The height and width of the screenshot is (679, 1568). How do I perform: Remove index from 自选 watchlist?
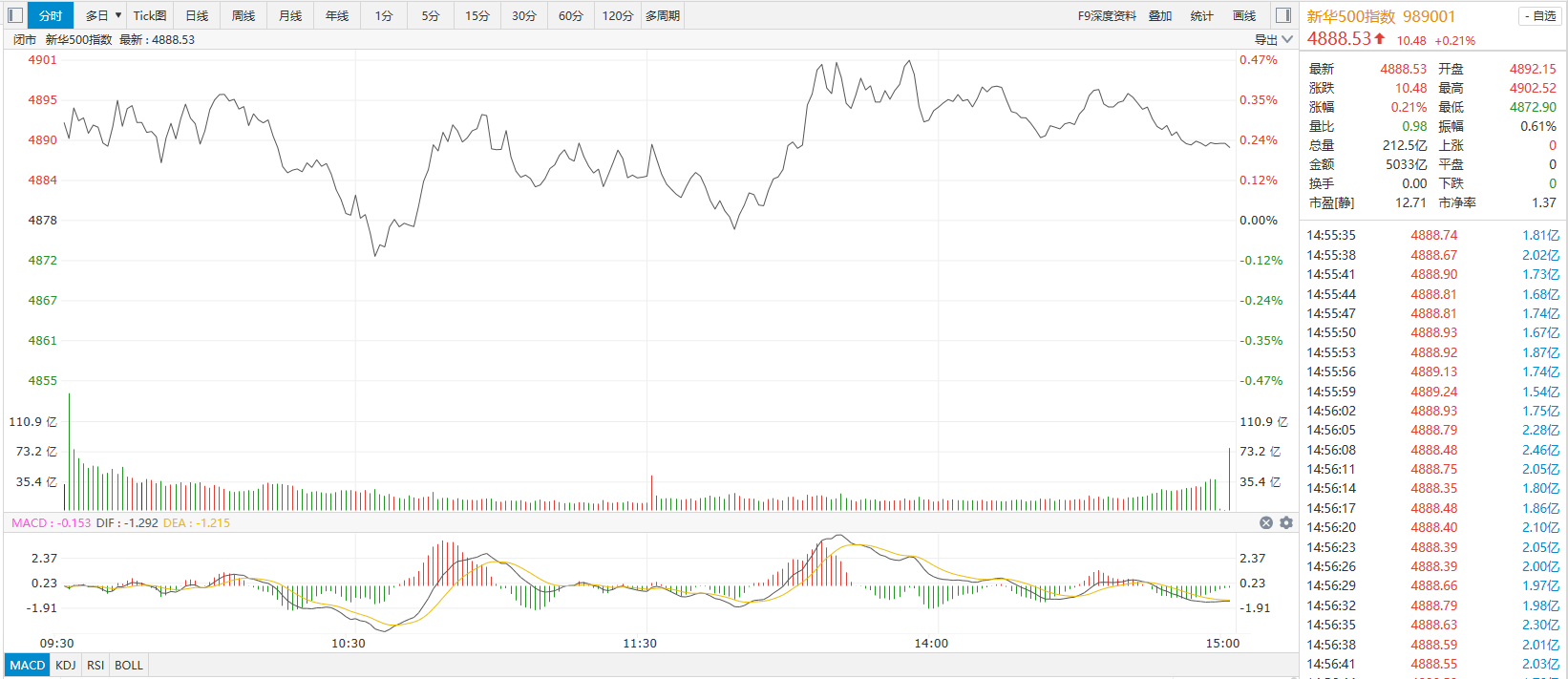pos(1540,16)
